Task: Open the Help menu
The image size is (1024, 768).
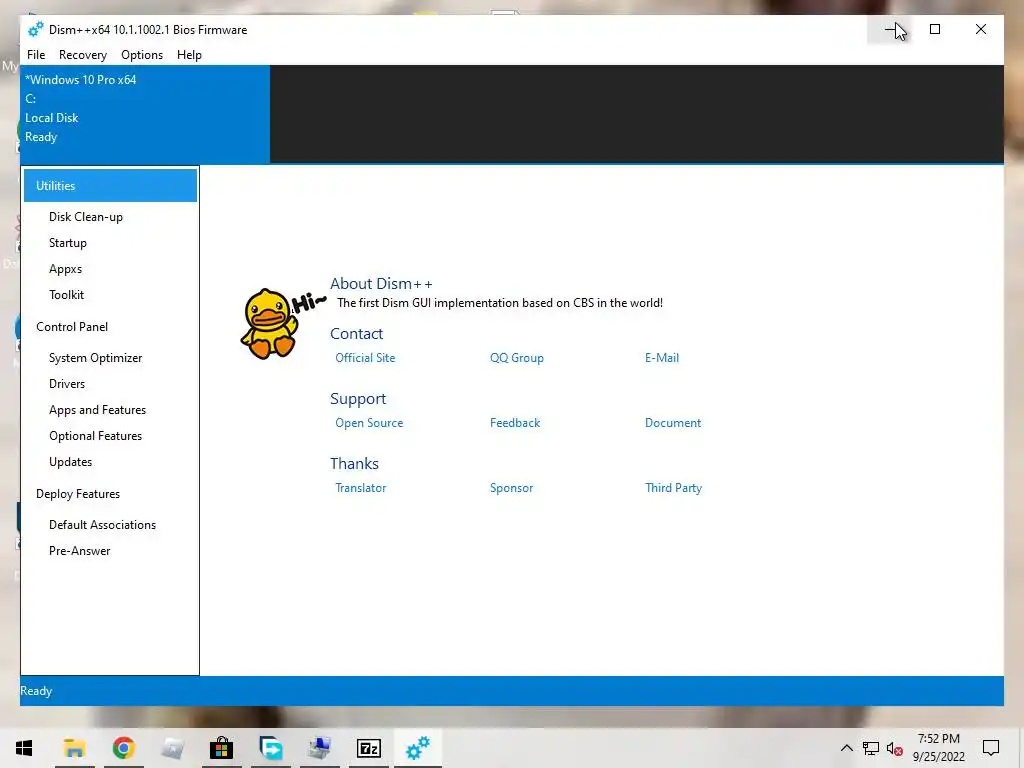Action: click(189, 55)
